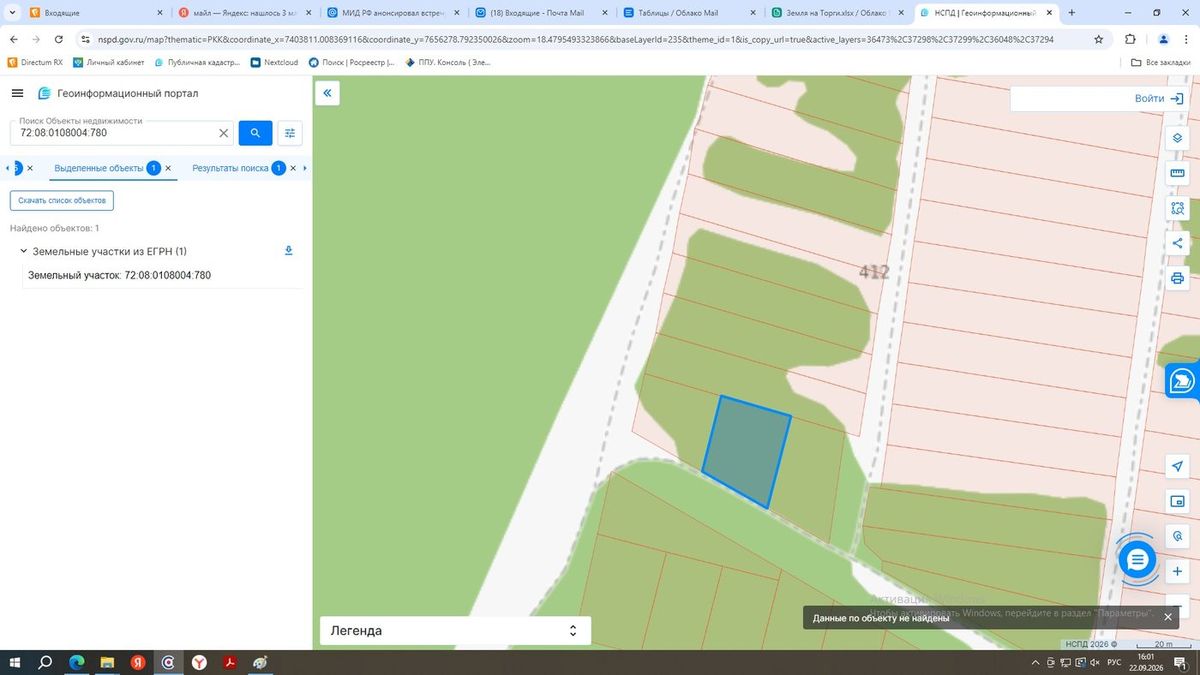Zoom in on the map with plus
Image resolution: width=1200 pixels, height=675 pixels.
point(1177,571)
